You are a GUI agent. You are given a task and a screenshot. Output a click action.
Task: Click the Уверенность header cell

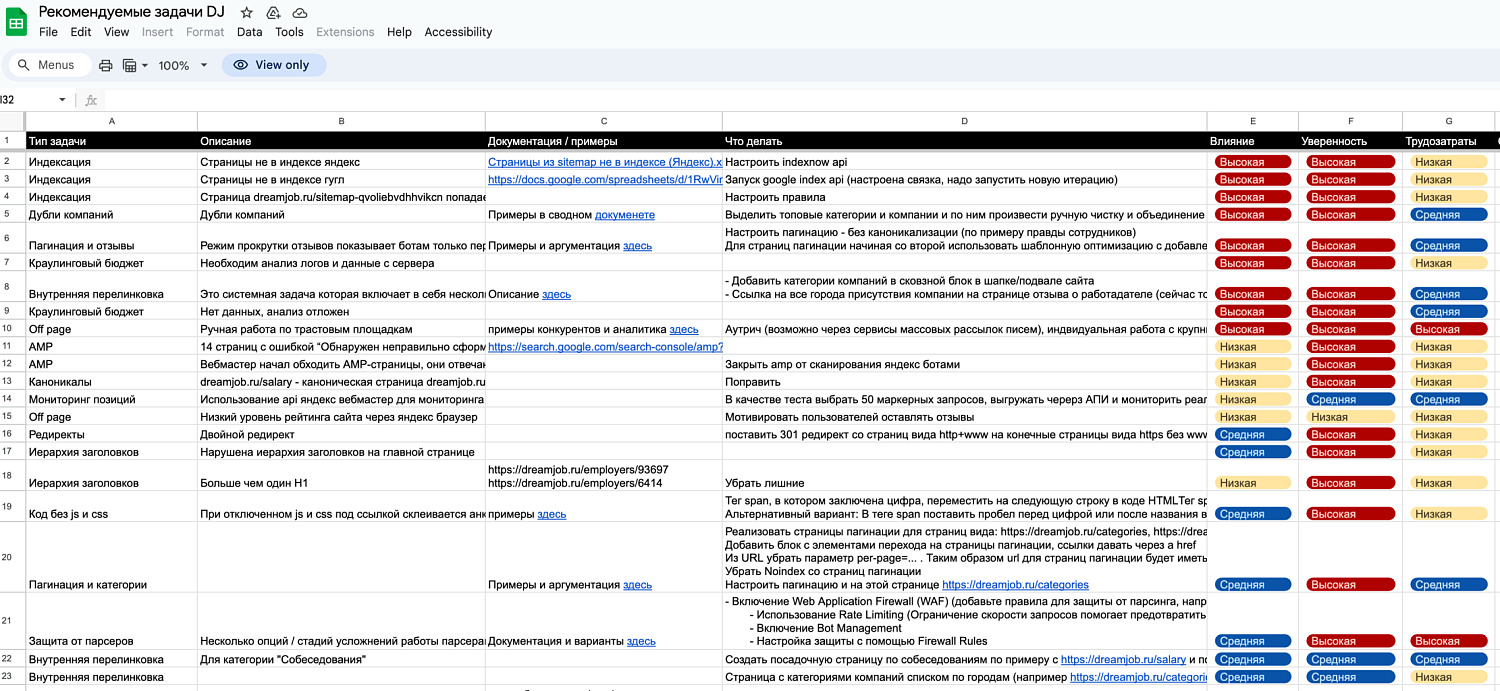1350,141
